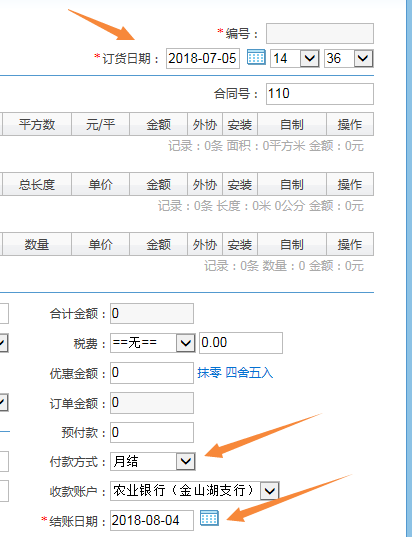Image resolution: width=412 pixels, height=537 pixels.
Task: Open the 收款账户 bank account dropdown
Action: point(195,491)
